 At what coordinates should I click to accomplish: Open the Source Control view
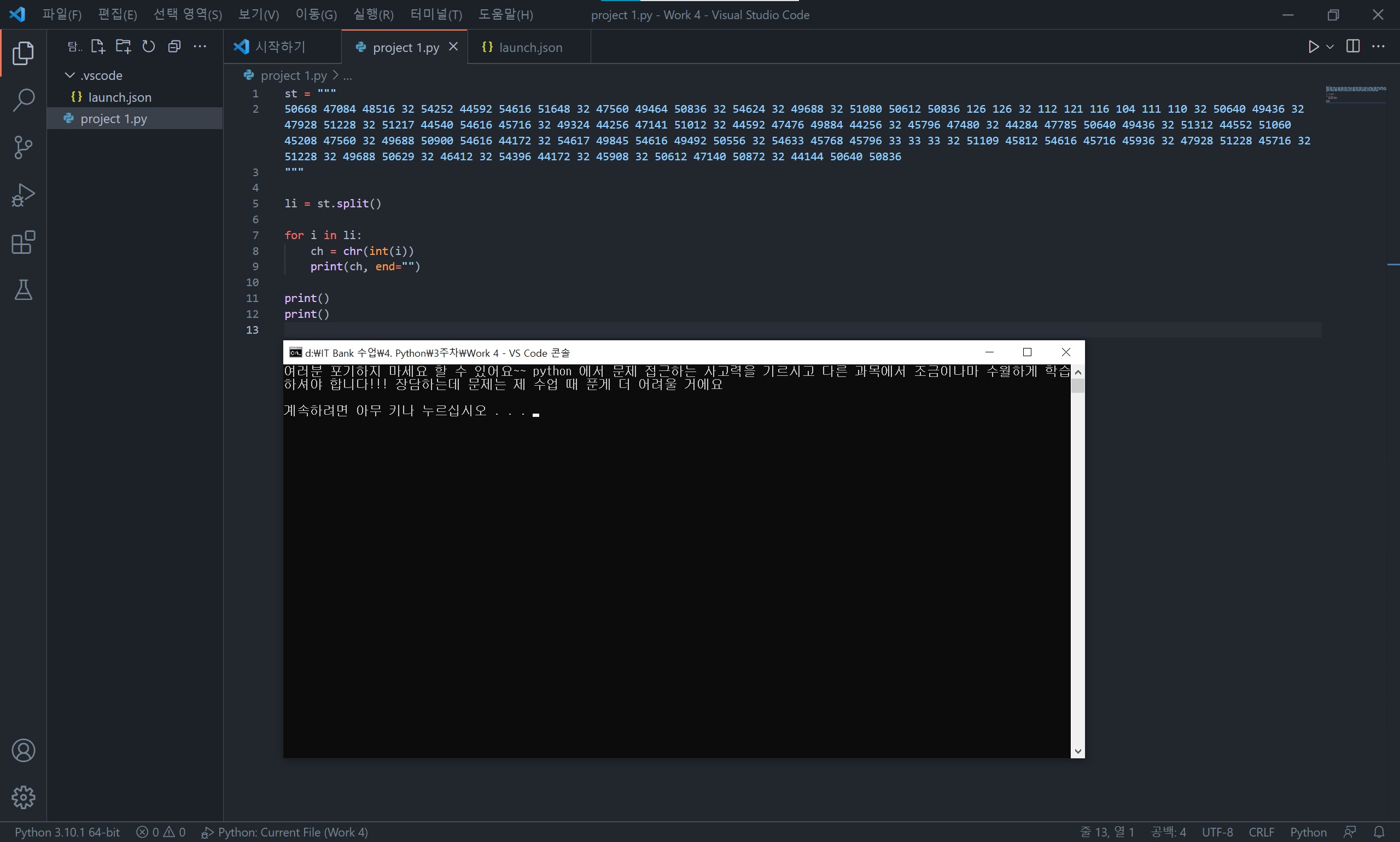pos(22,148)
